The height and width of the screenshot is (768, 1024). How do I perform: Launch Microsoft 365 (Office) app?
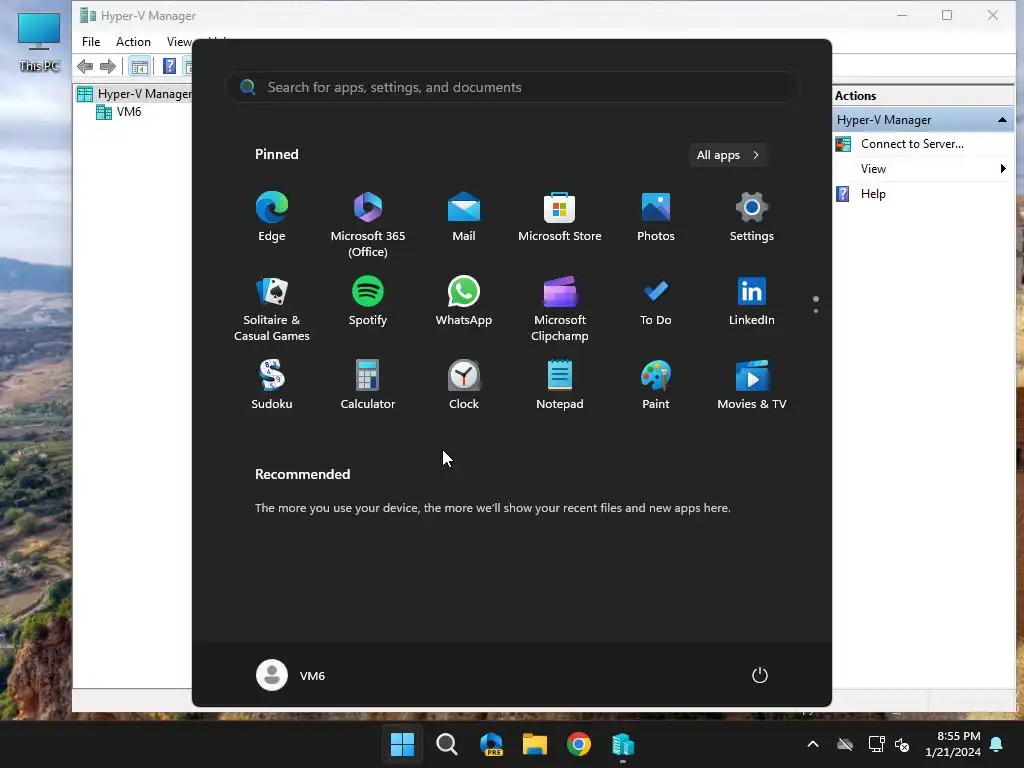368,225
